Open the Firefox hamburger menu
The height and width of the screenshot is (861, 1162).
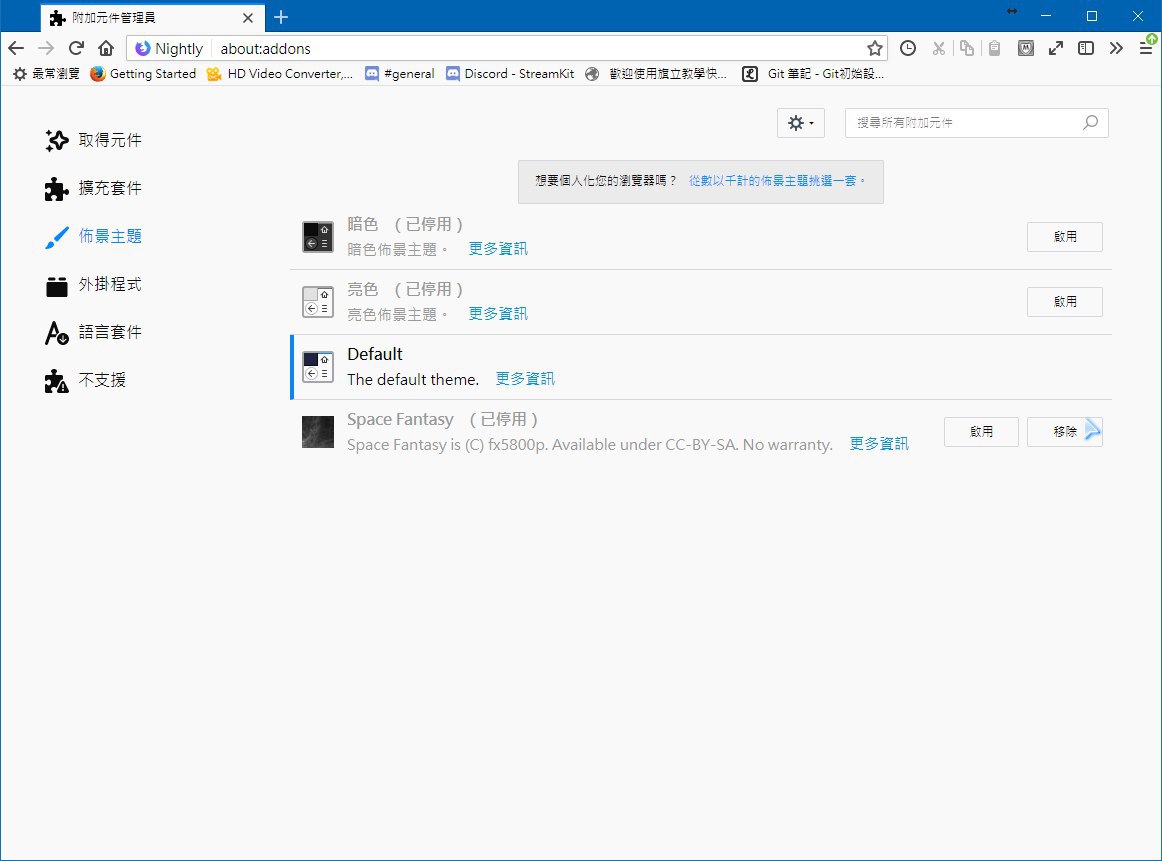(x=1146, y=48)
